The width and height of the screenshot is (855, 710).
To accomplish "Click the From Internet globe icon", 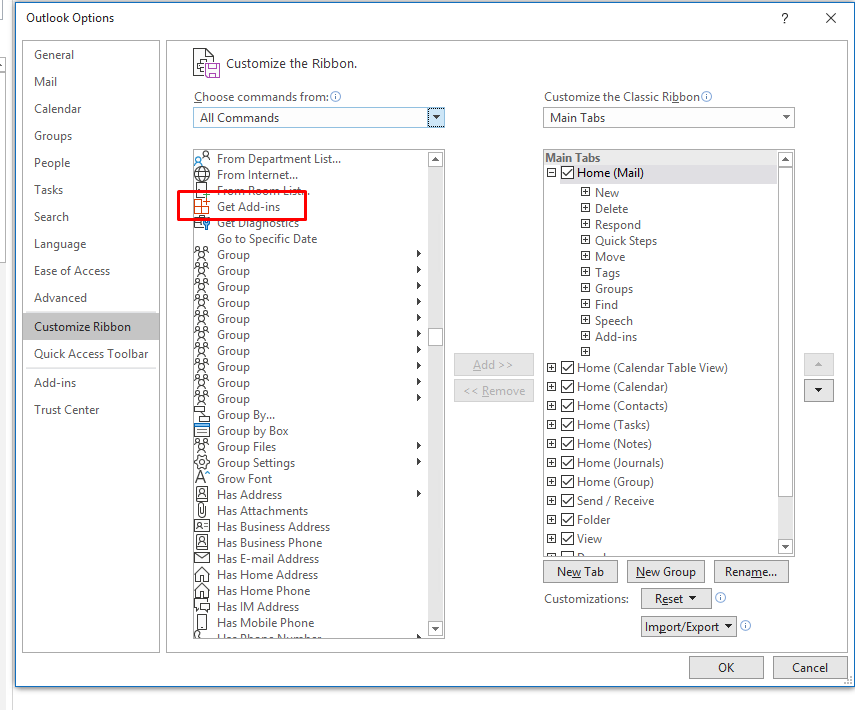I will coord(202,175).
